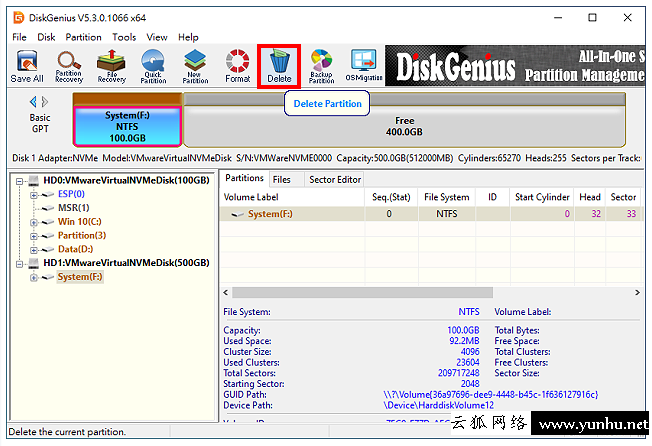Select Data(D:) in the disk tree

[x=75, y=249]
